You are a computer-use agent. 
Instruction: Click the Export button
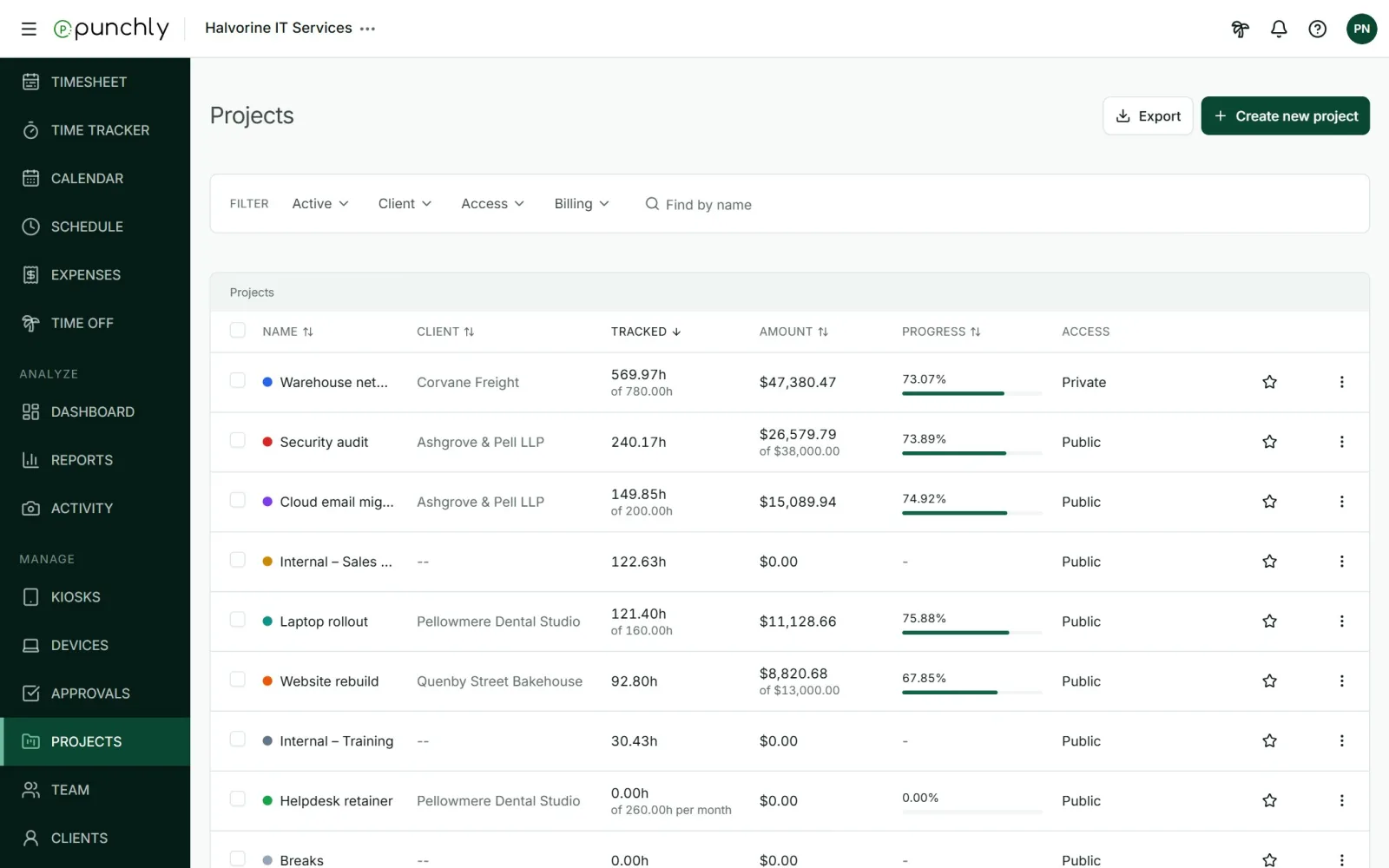[x=1148, y=116]
